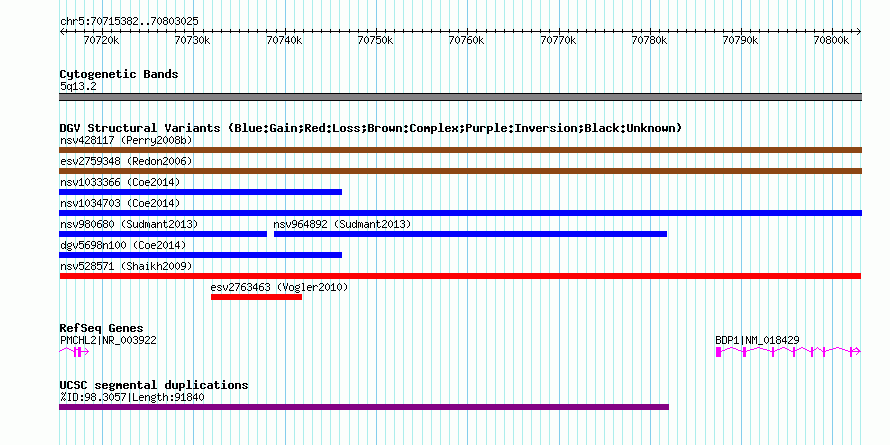Image resolution: width=890 pixels, height=445 pixels.
Task: Select the purple segmental duplication bar
Action: point(364,407)
